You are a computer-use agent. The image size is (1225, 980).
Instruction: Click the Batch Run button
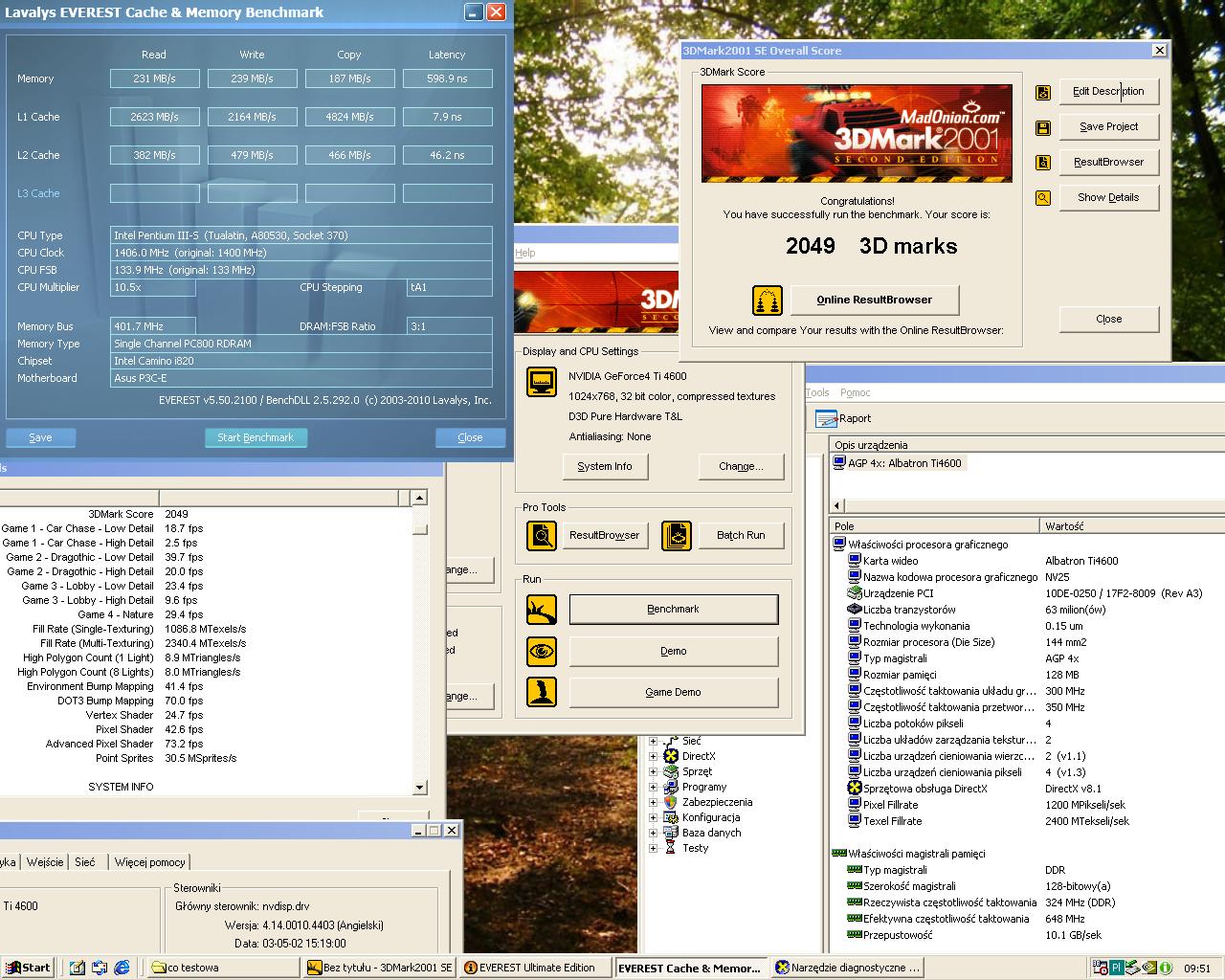tap(741, 535)
